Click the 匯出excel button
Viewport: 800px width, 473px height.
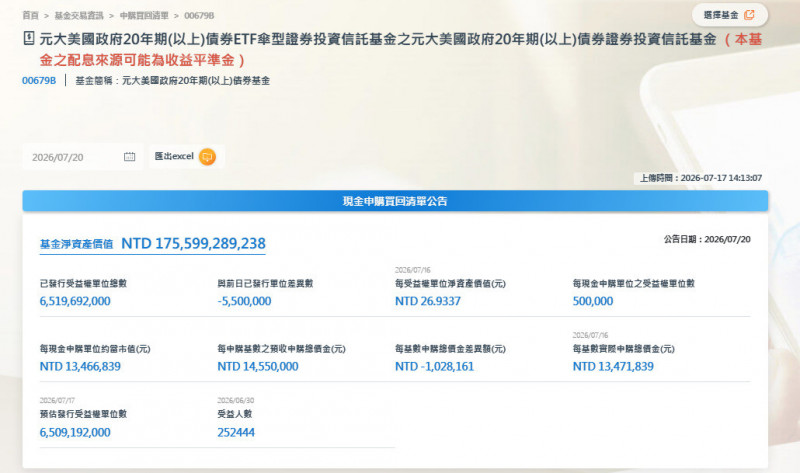[x=187, y=156]
